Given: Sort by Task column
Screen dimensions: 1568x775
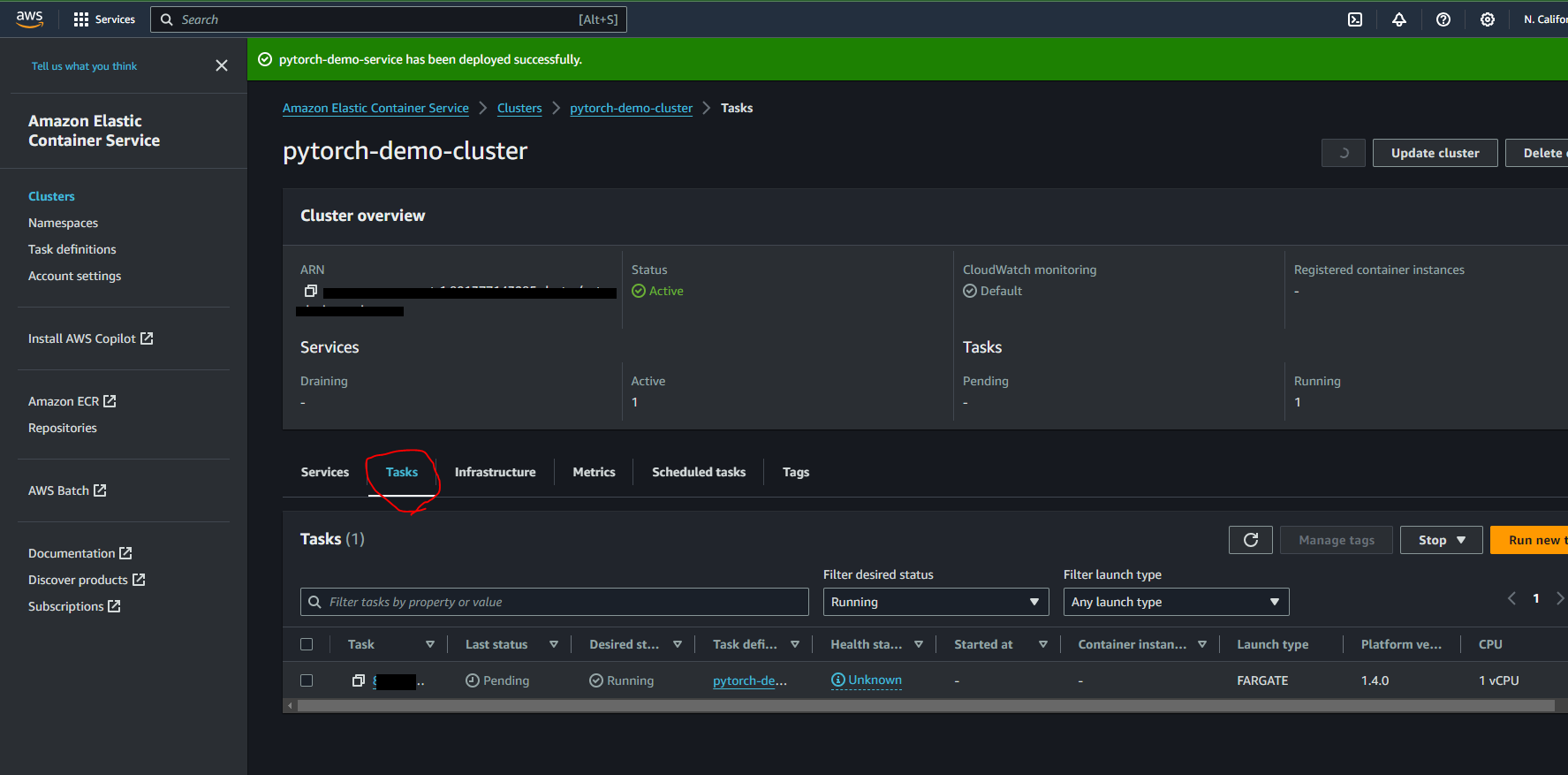Looking at the screenshot, I should click(430, 644).
